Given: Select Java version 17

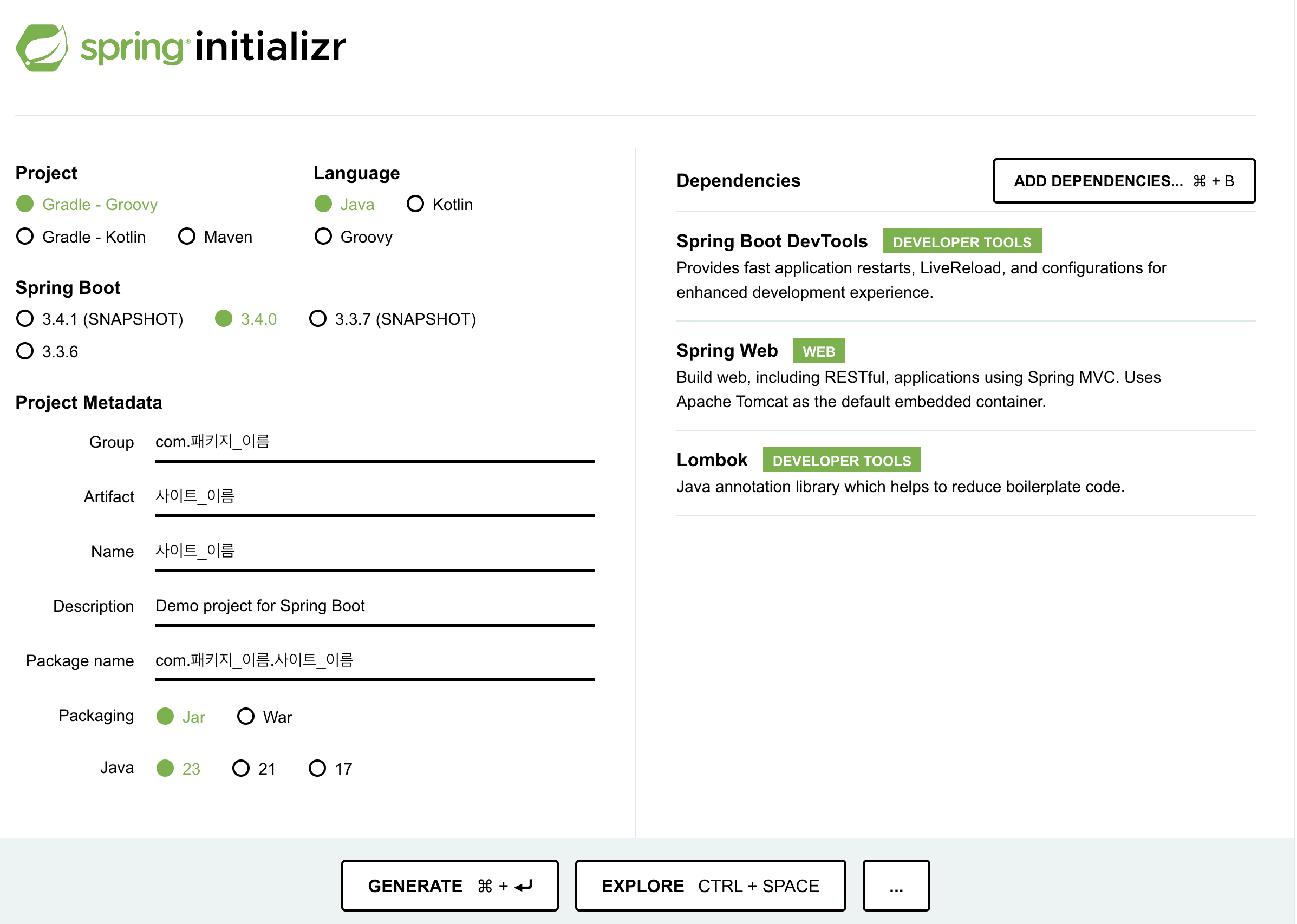Looking at the screenshot, I should coord(317,769).
